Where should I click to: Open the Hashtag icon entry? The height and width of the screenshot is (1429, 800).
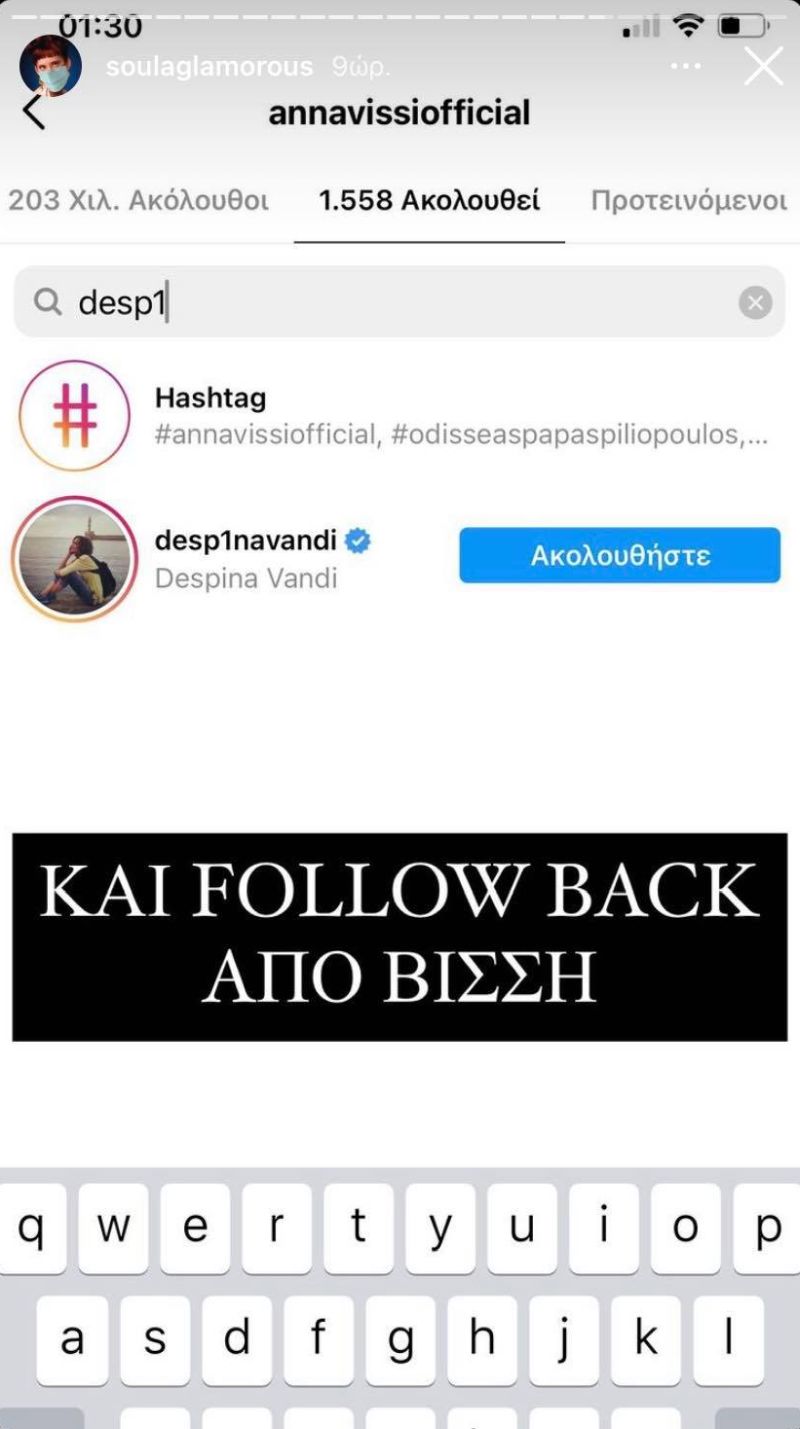pyautogui.click(x=75, y=415)
